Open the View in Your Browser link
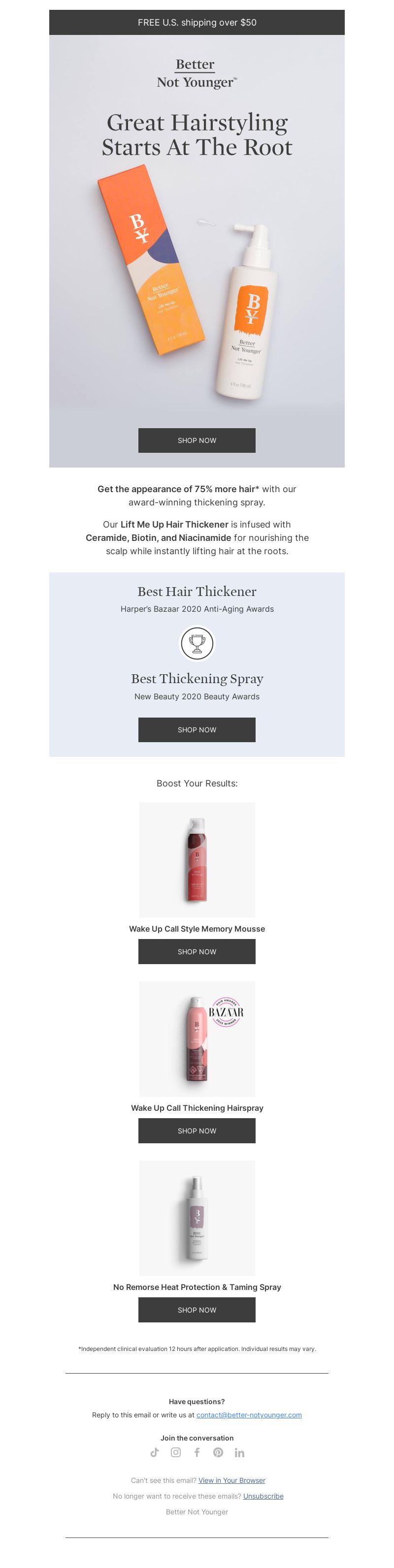 tap(232, 1480)
